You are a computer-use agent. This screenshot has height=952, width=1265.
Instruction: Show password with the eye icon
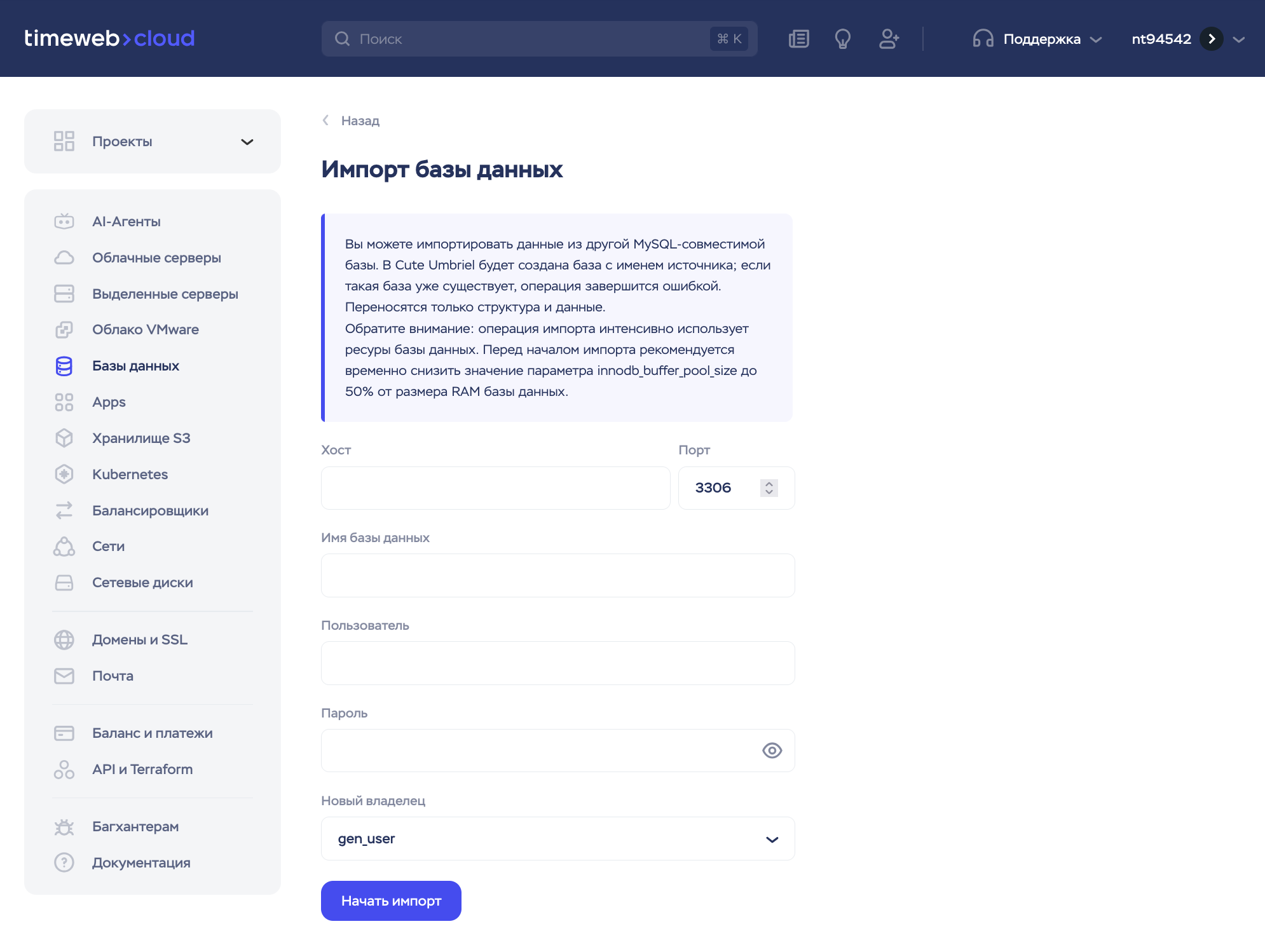click(x=772, y=751)
